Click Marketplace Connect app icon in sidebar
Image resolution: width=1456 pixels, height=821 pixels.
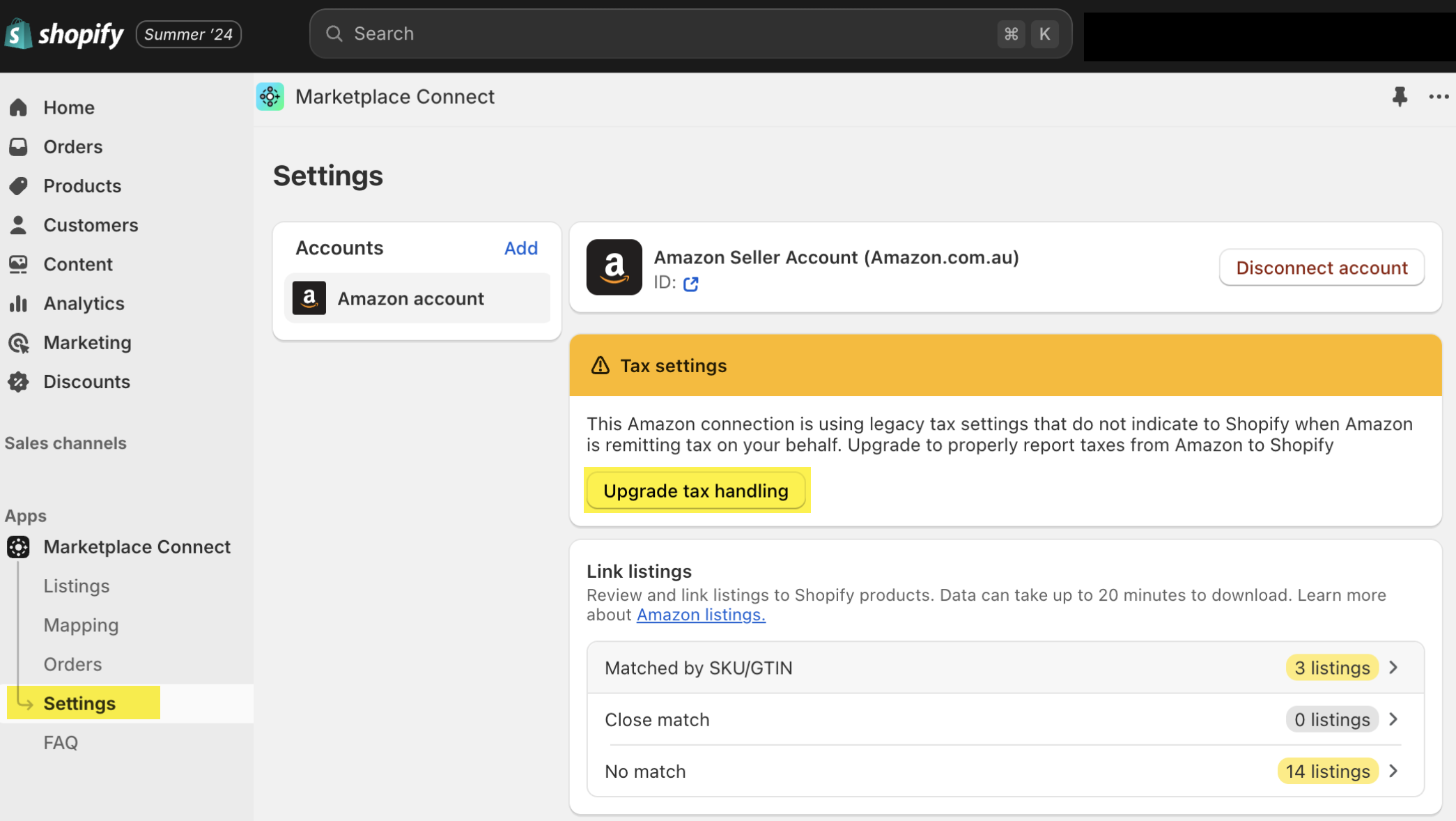point(19,546)
